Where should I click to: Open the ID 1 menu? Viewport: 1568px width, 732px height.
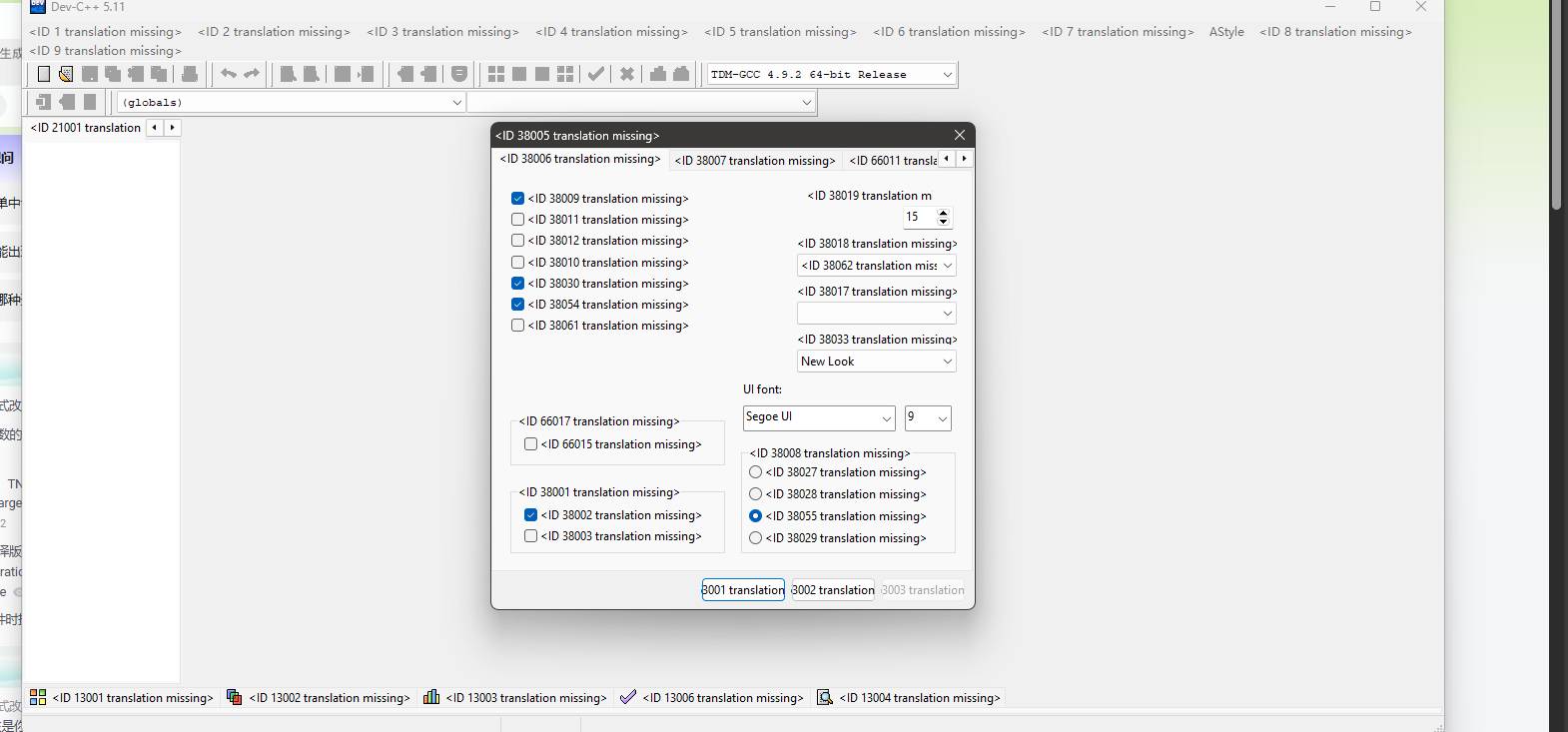coord(106,32)
